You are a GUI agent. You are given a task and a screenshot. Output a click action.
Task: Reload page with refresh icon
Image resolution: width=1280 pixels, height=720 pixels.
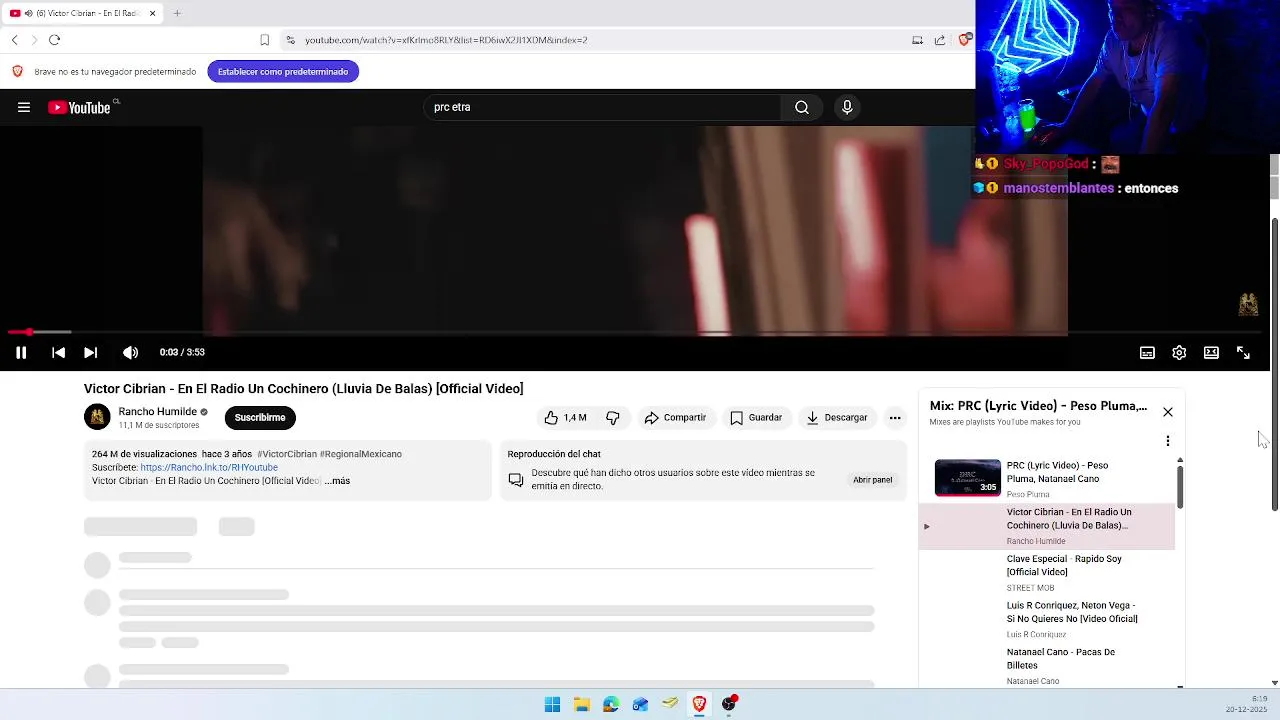tap(54, 40)
